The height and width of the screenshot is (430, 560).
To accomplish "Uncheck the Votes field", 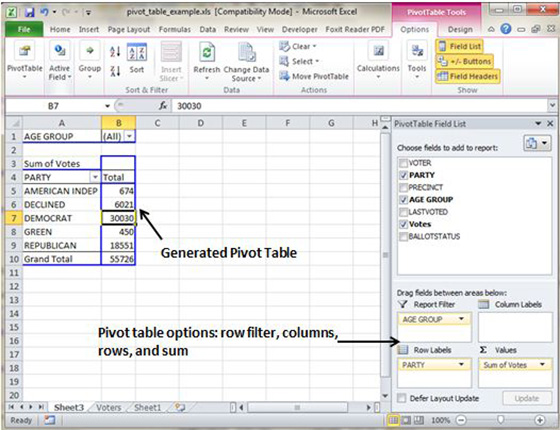I will coord(403,224).
